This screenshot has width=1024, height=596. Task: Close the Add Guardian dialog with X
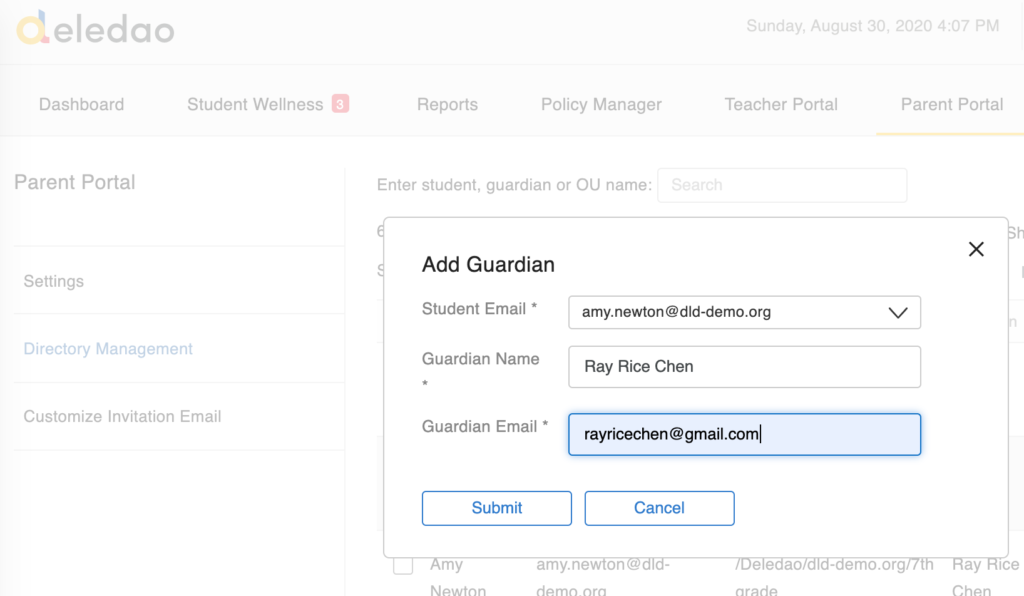click(976, 249)
